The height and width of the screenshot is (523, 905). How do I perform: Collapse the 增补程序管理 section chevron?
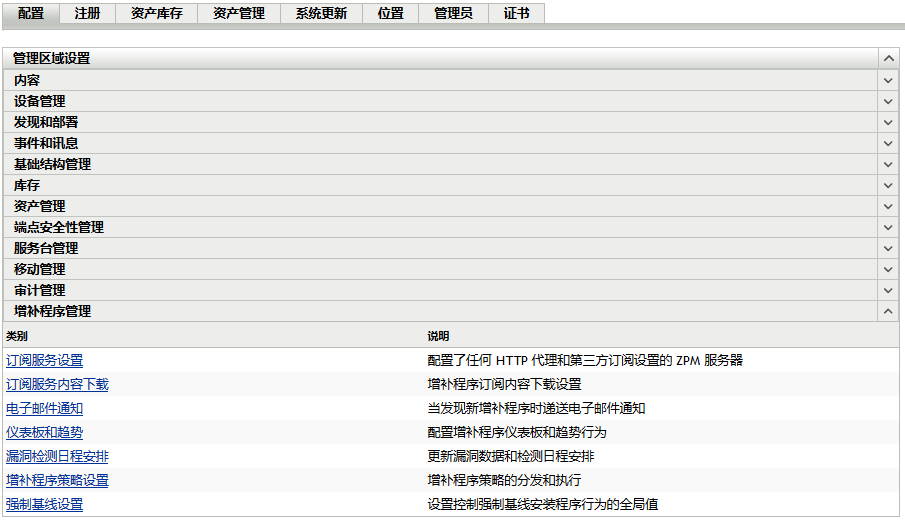pos(888,311)
